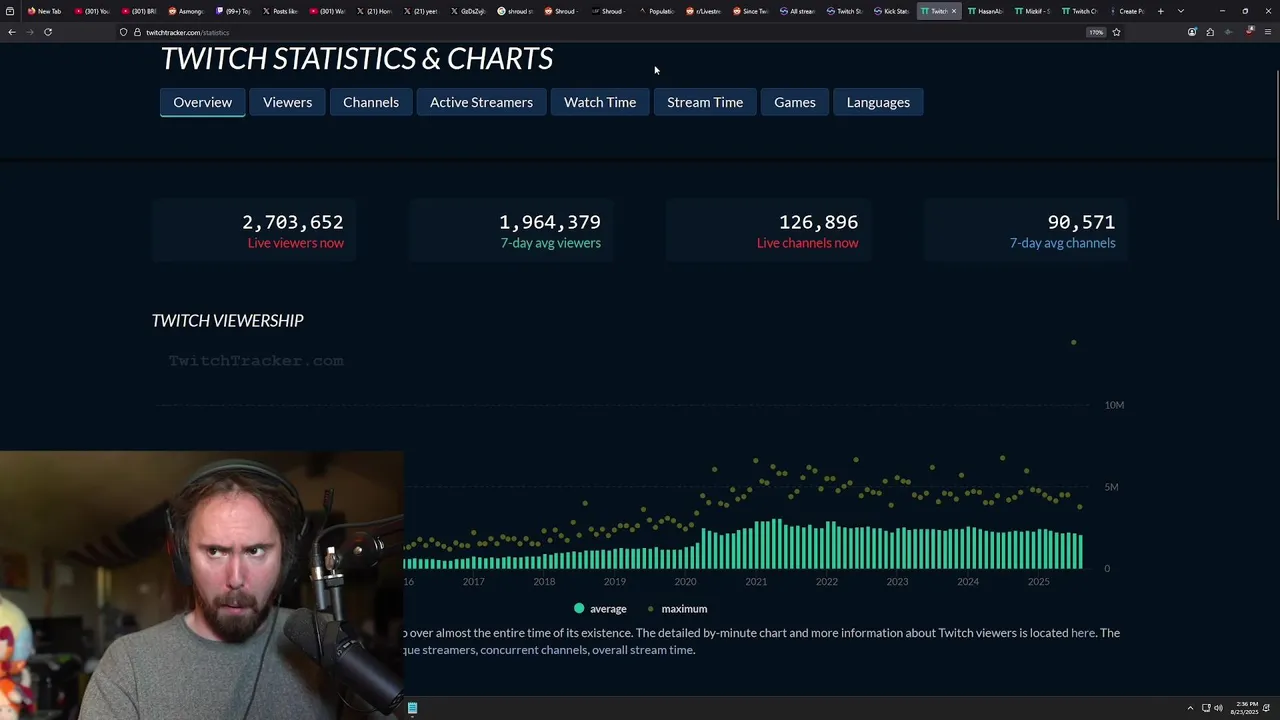Open the Languages statistics tab
1280x720 pixels.
878,102
